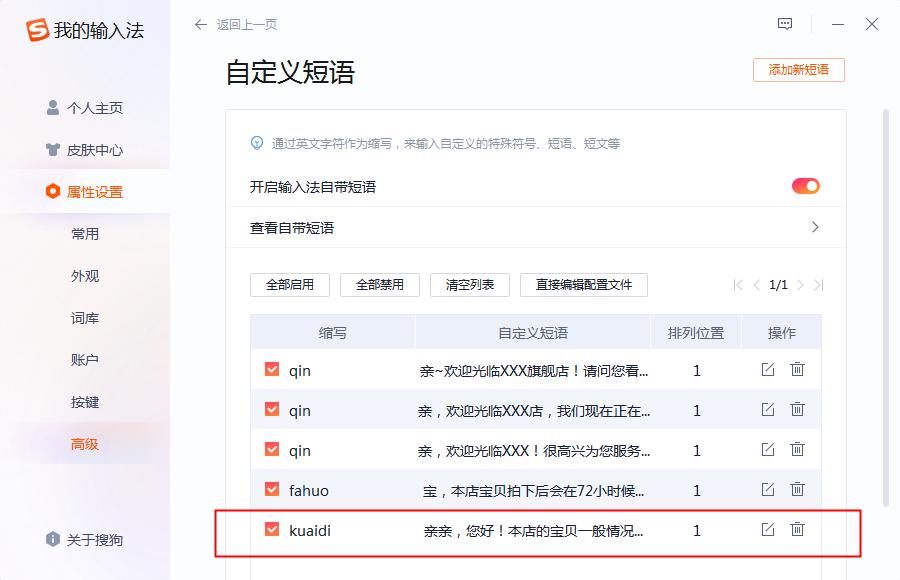Click the edit icon on the first qin row
The height and width of the screenshot is (580, 900).
click(x=766, y=369)
